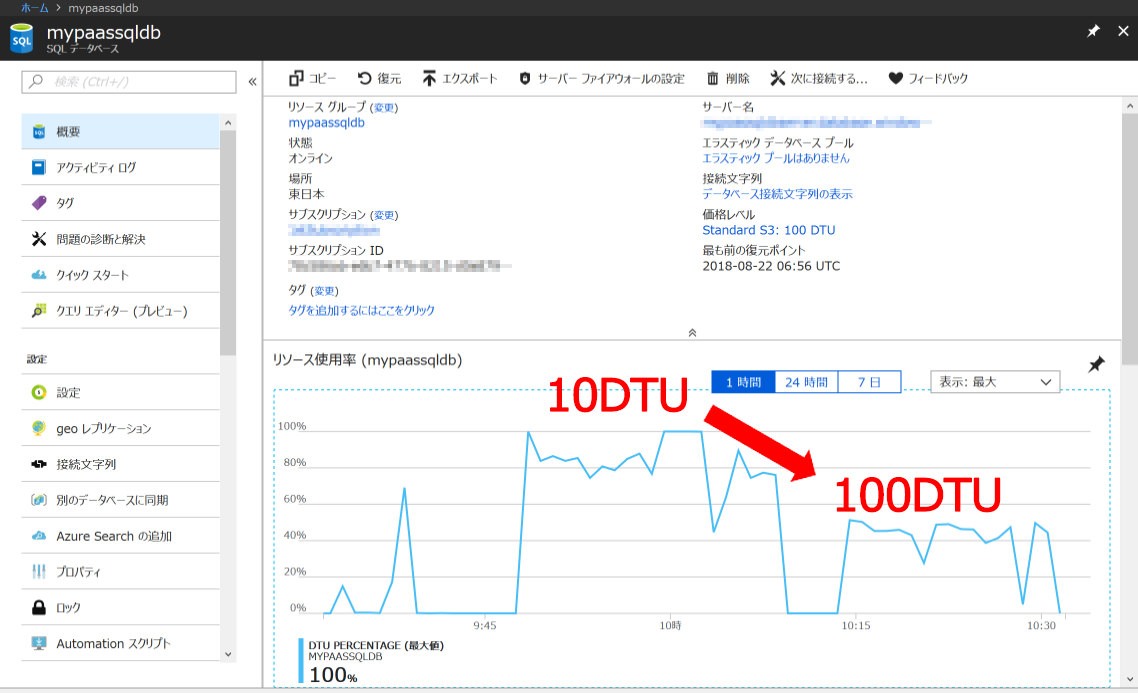Click the ホーム breadcrumb link
Viewport: 1138px width, 693px height.
[x=34, y=8]
